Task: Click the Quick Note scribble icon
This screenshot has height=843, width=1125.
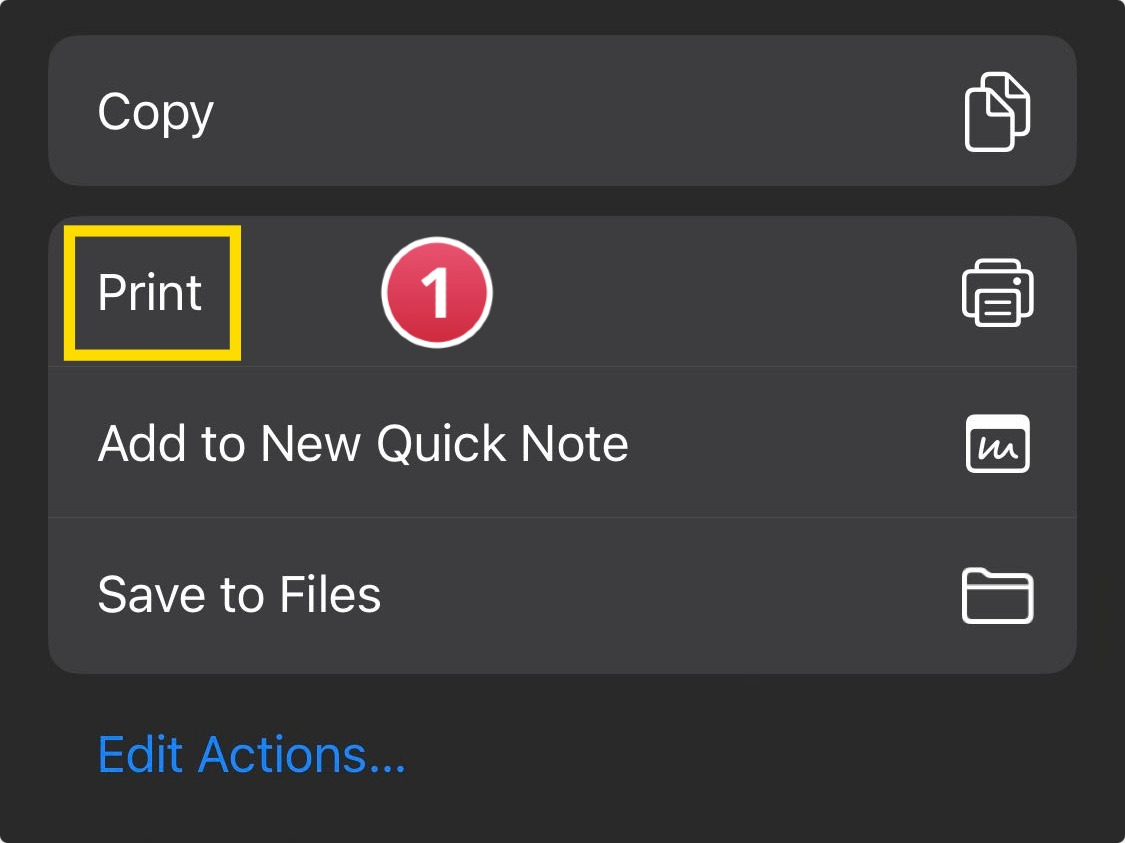Action: pos(997,443)
